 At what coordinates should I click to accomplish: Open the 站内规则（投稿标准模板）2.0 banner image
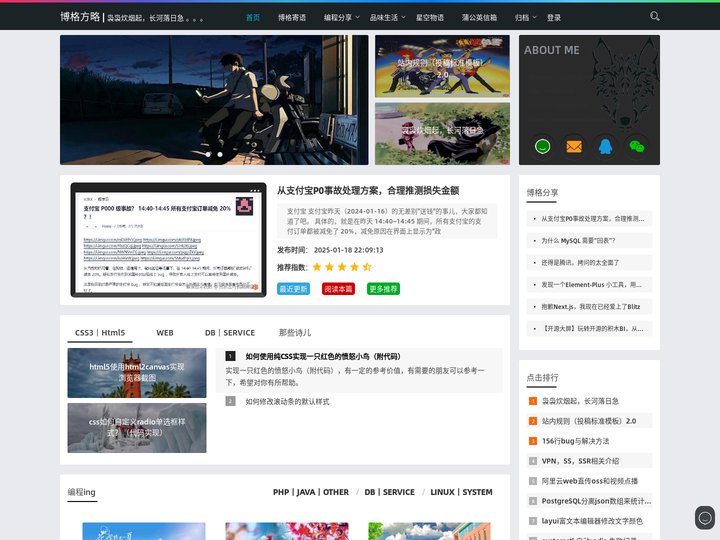coord(442,66)
